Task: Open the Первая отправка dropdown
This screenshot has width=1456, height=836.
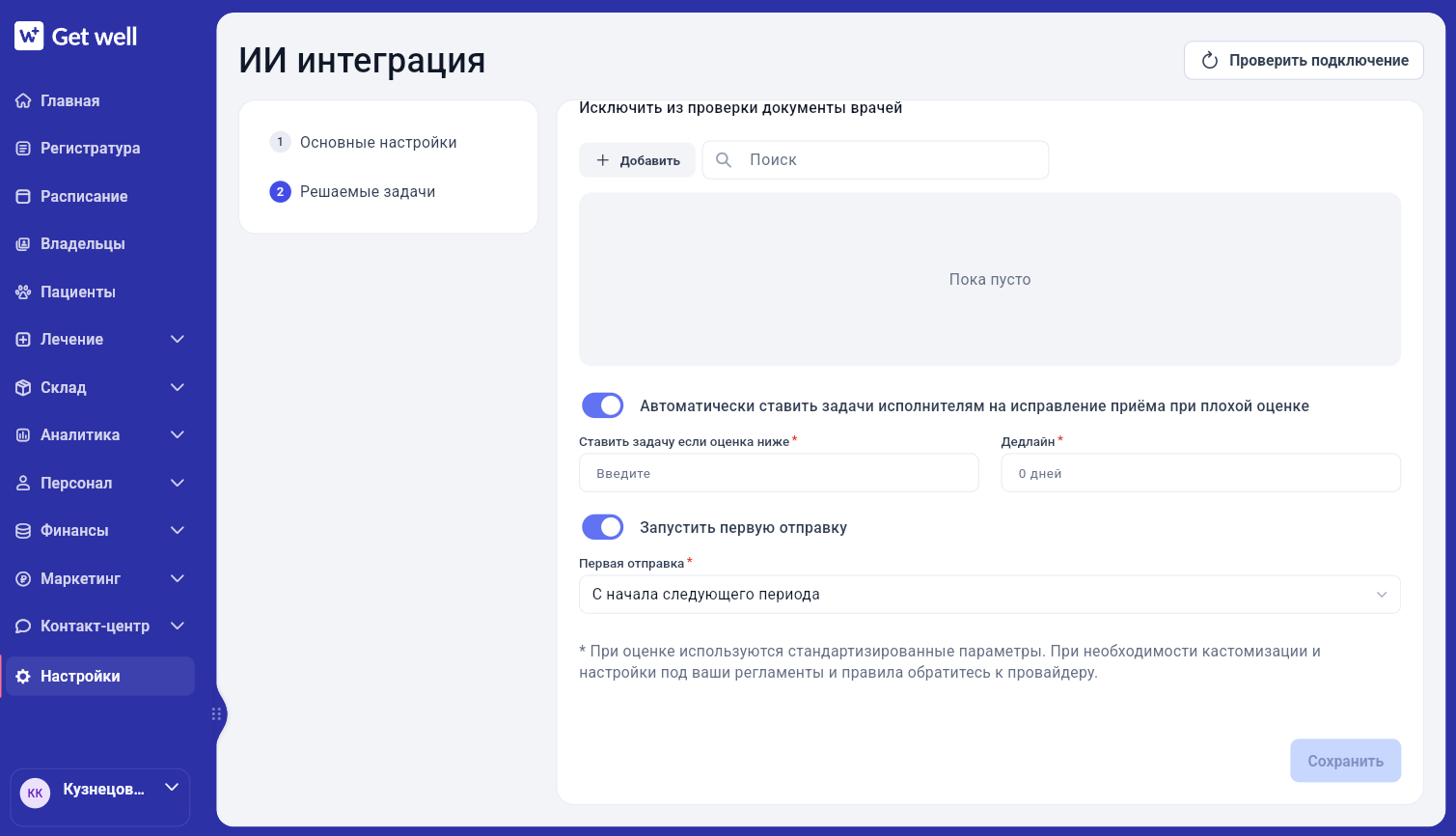Action: pos(990,595)
